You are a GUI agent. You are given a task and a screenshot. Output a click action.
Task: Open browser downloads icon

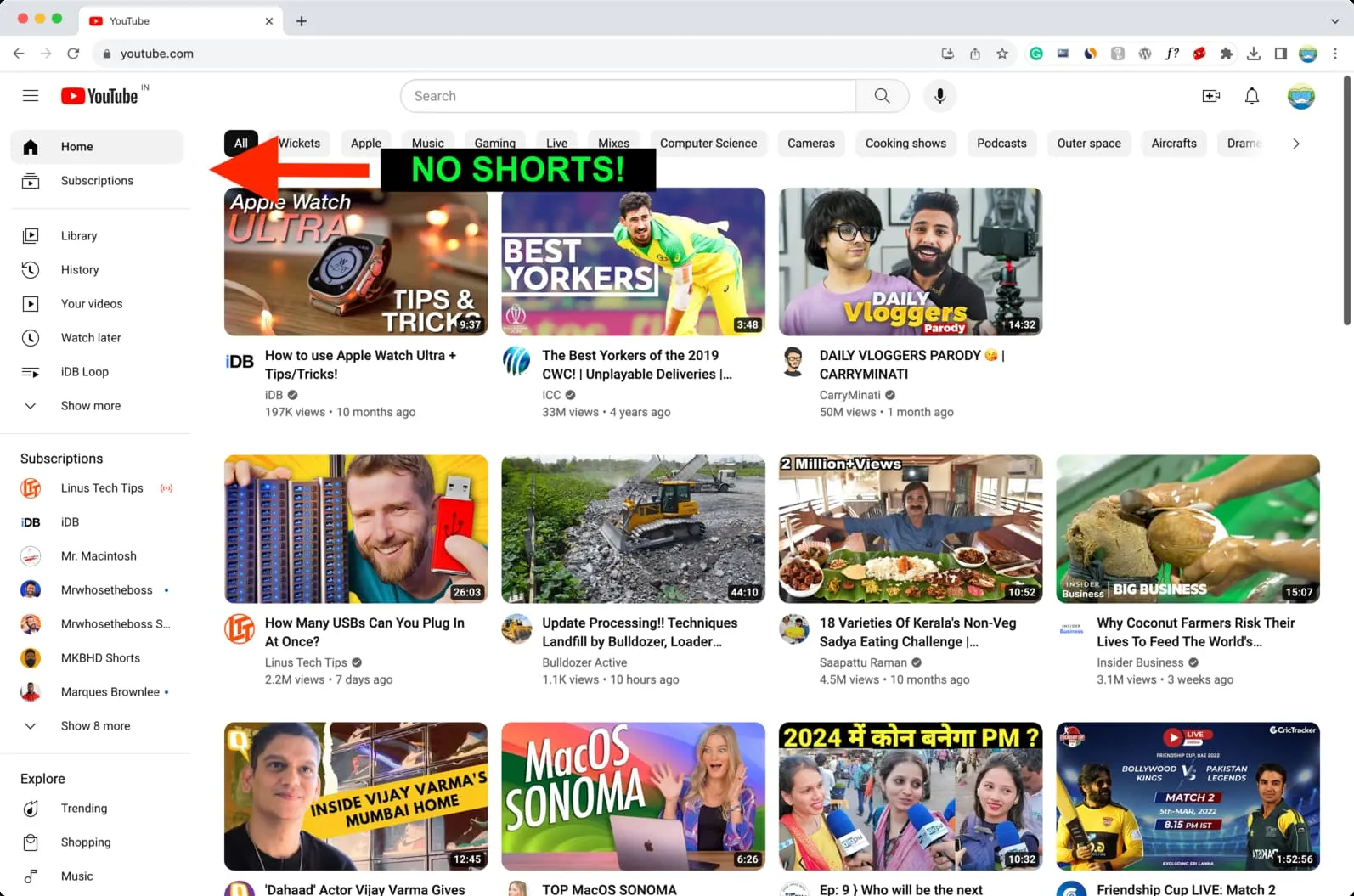[x=1254, y=54]
